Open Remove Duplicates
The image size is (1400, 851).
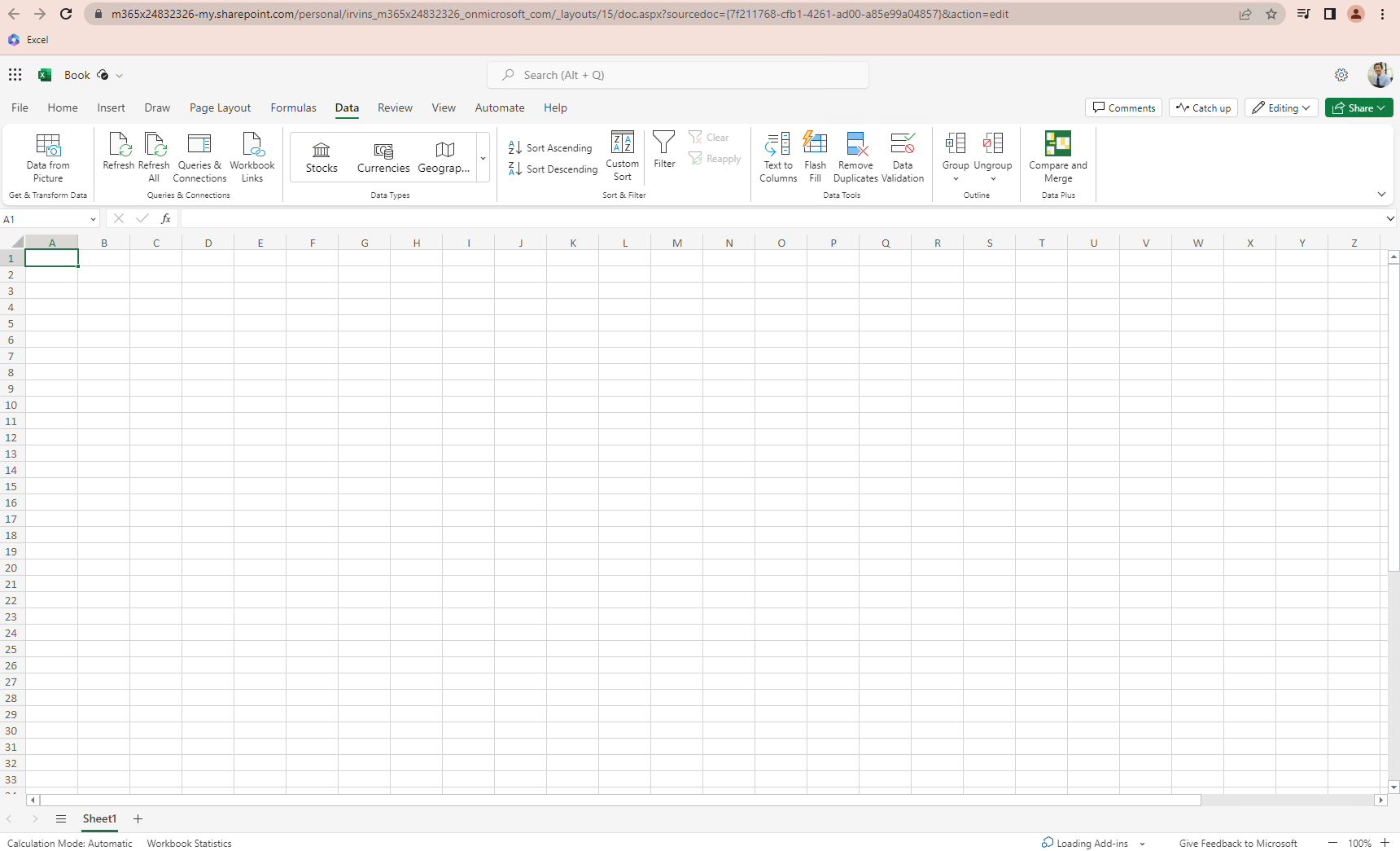pos(855,156)
